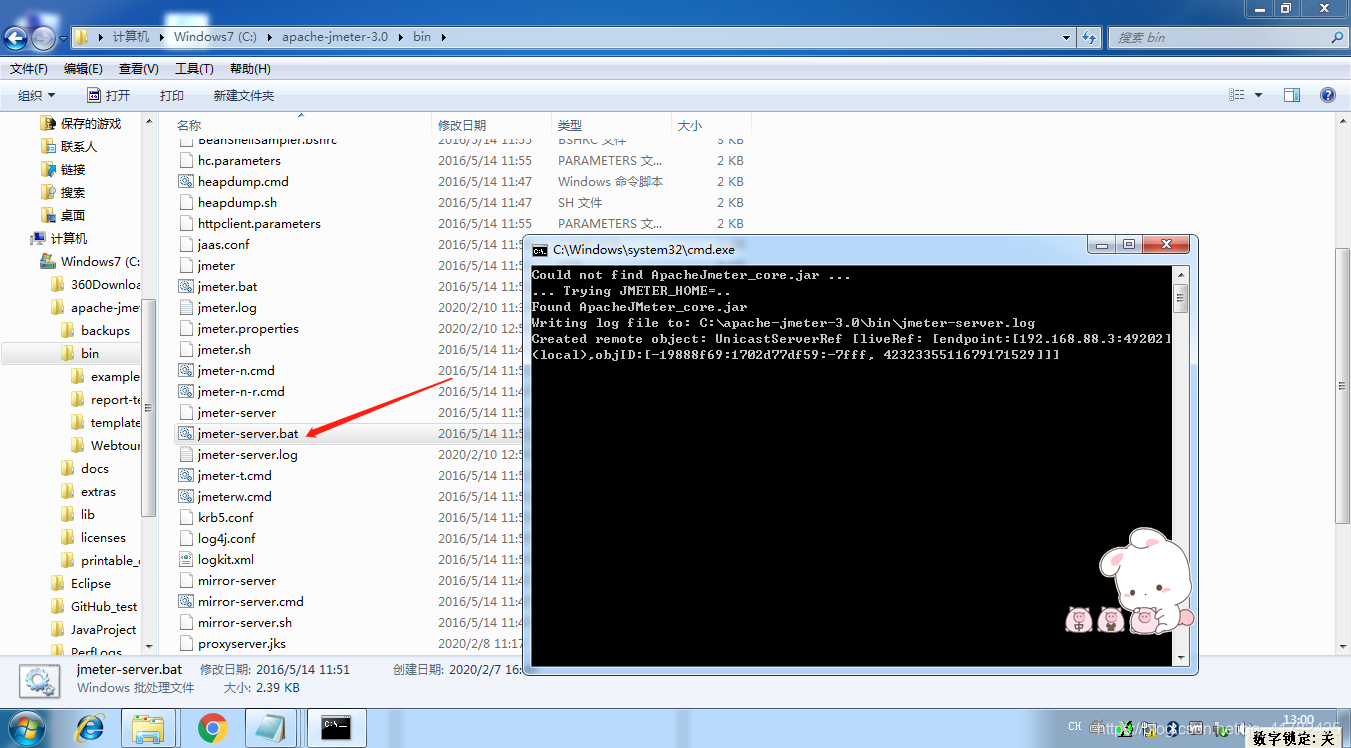Open the view options dropdown arrow
Viewport: 1351px width, 748px height.
(1258, 95)
